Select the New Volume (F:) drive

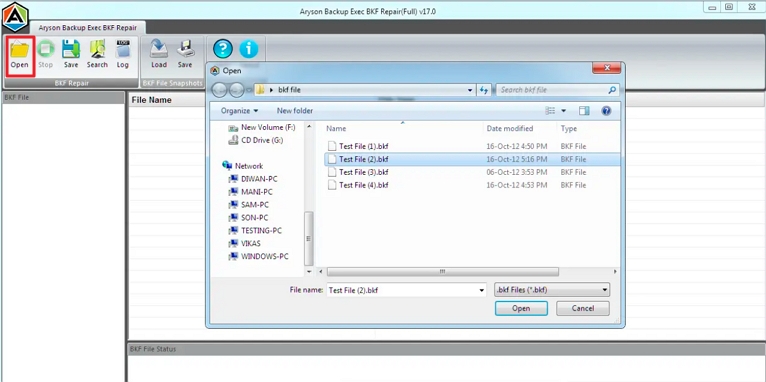262,127
